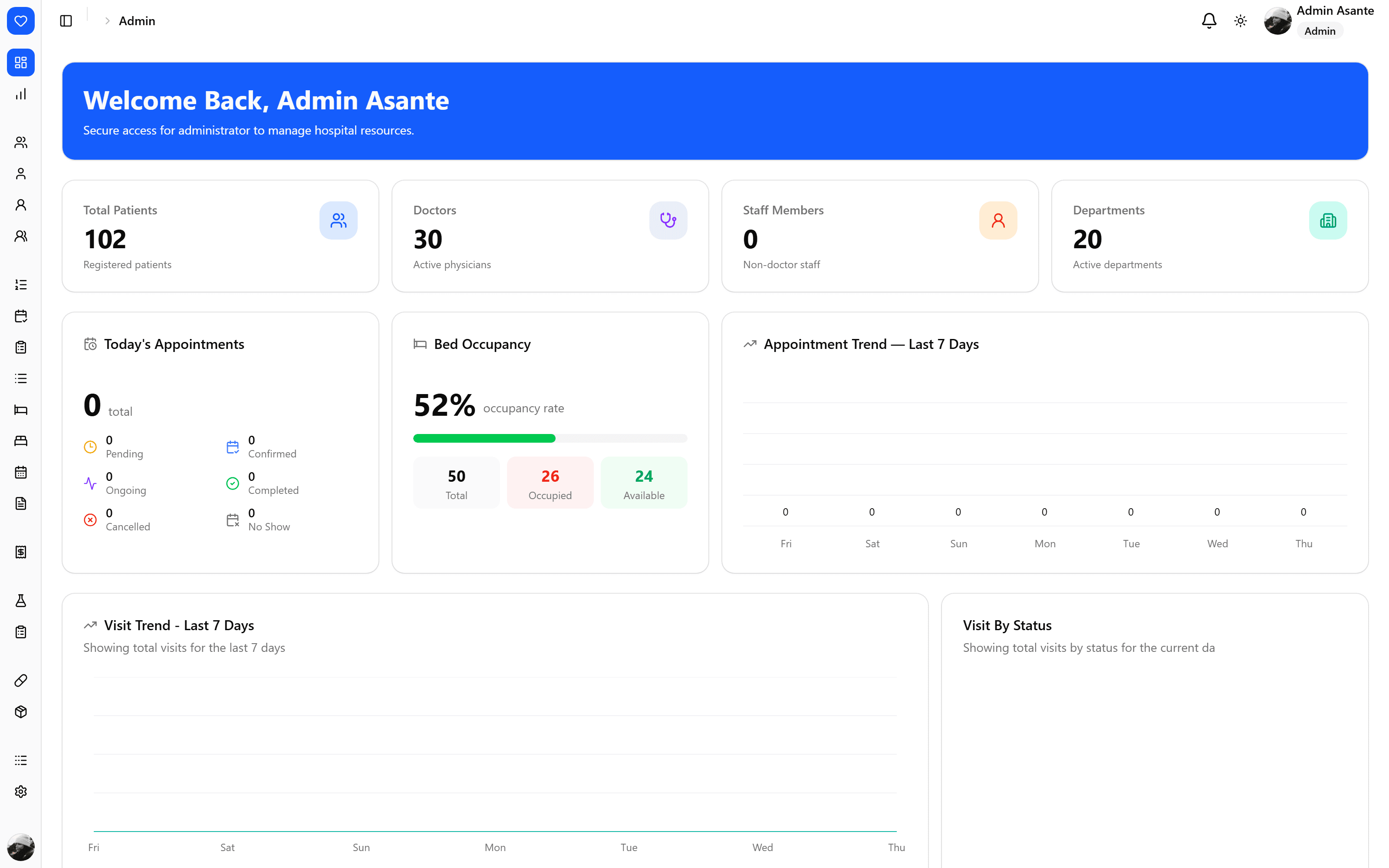Click the Available beds tile showing 24
This screenshot has height=868, width=1389.
(x=644, y=483)
